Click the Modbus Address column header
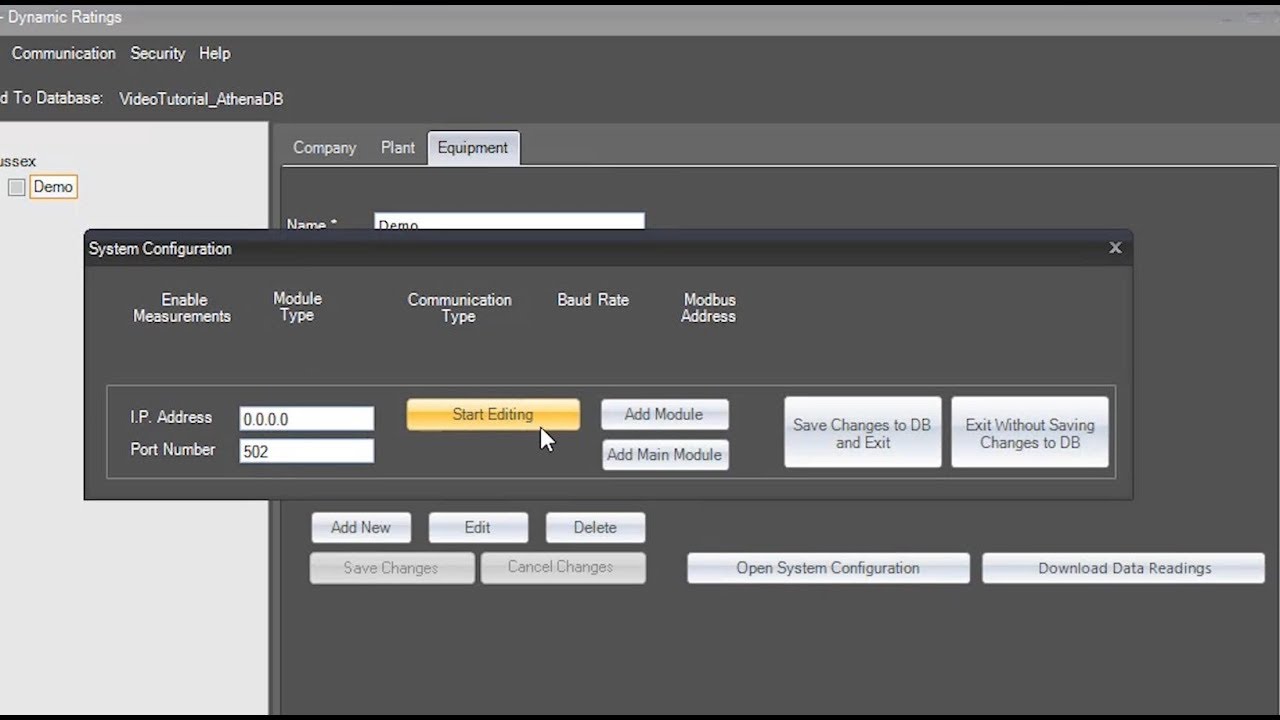1280x720 pixels. pyautogui.click(x=709, y=308)
